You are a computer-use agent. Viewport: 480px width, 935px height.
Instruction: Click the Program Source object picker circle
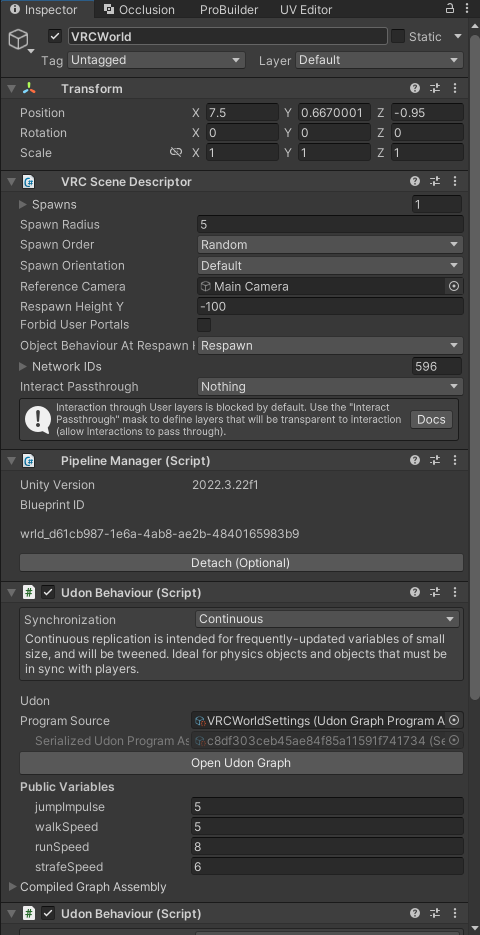pos(454,720)
